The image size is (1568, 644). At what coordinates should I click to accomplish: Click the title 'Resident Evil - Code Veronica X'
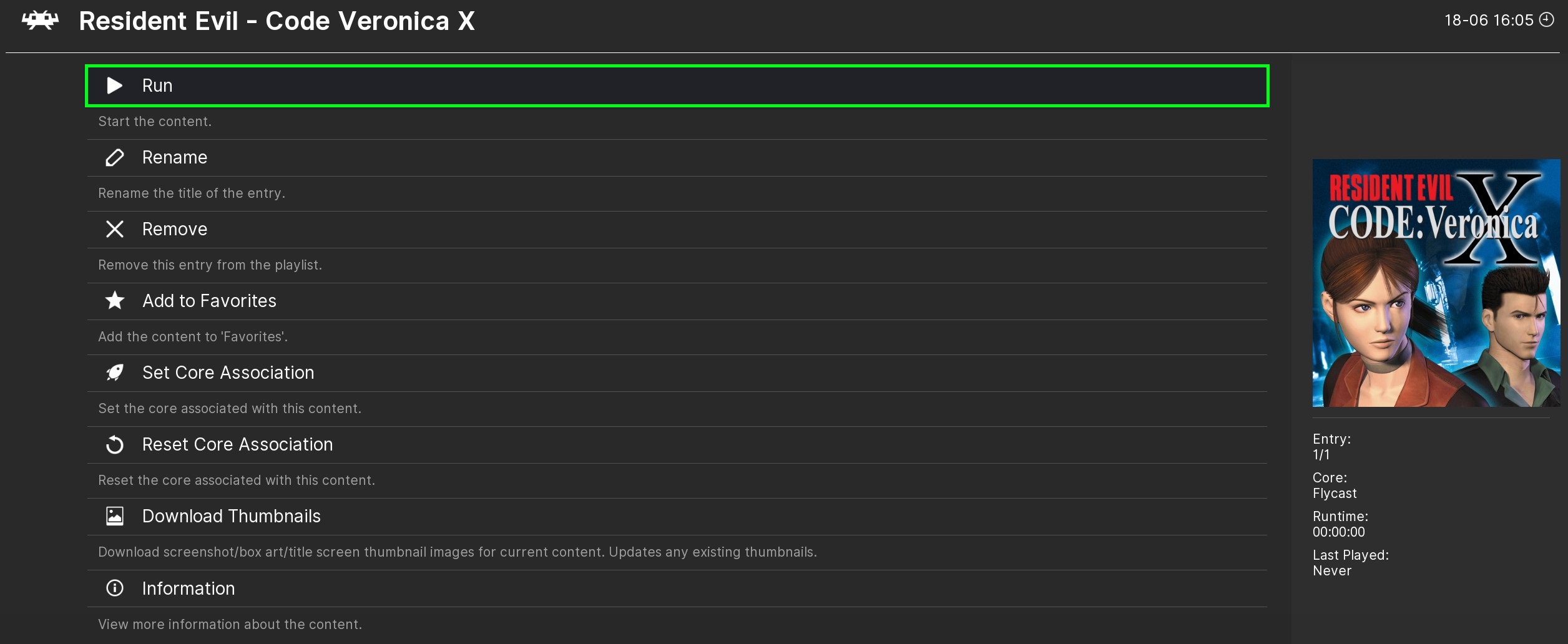pyautogui.click(x=277, y=21)
